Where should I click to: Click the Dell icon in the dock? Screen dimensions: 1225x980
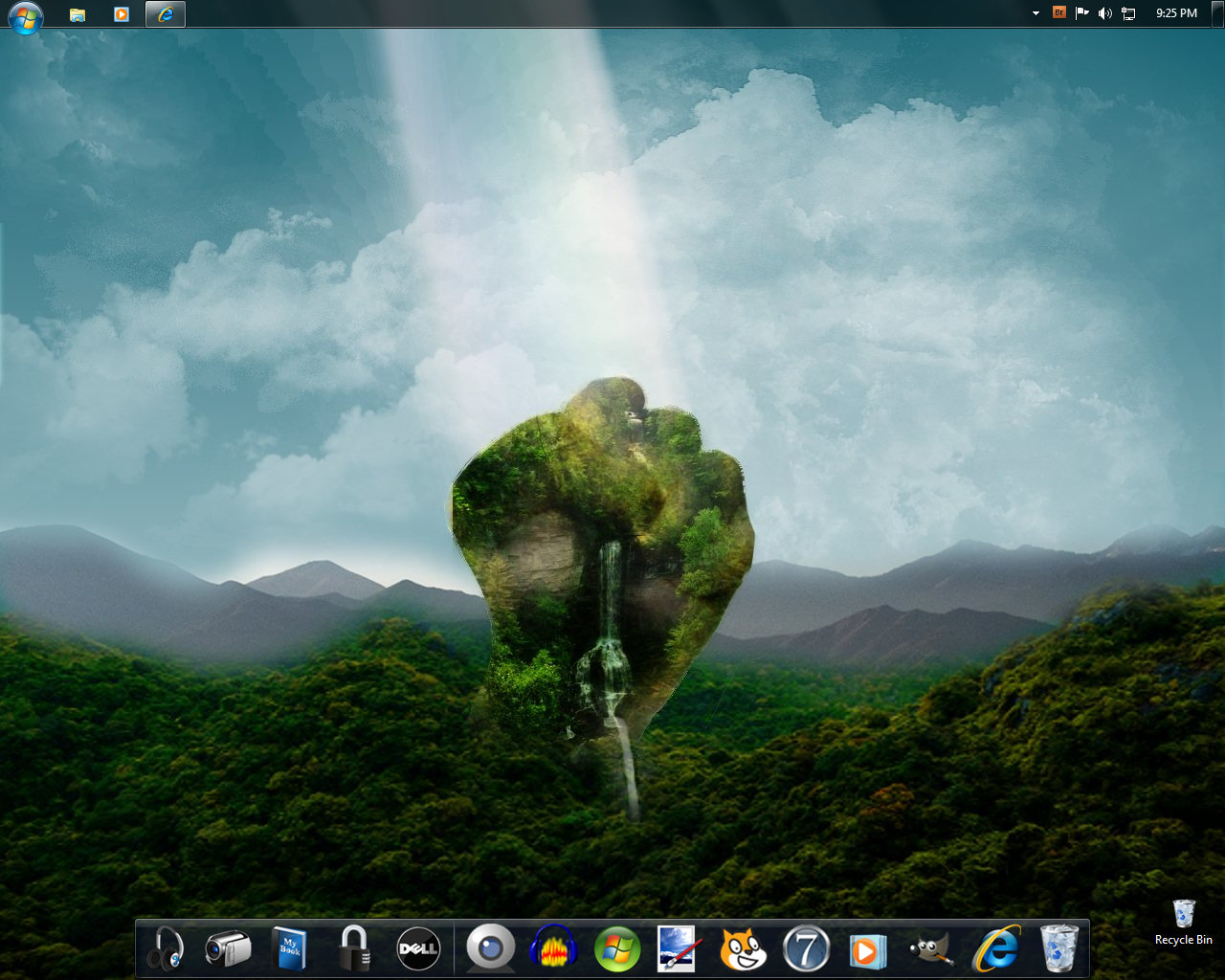coord(419,947)
